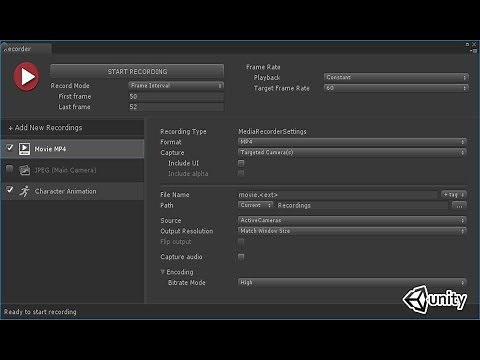The image size is (480, 360).
Task: Click the JPEG image sequence icon
Action: (24, 170)
